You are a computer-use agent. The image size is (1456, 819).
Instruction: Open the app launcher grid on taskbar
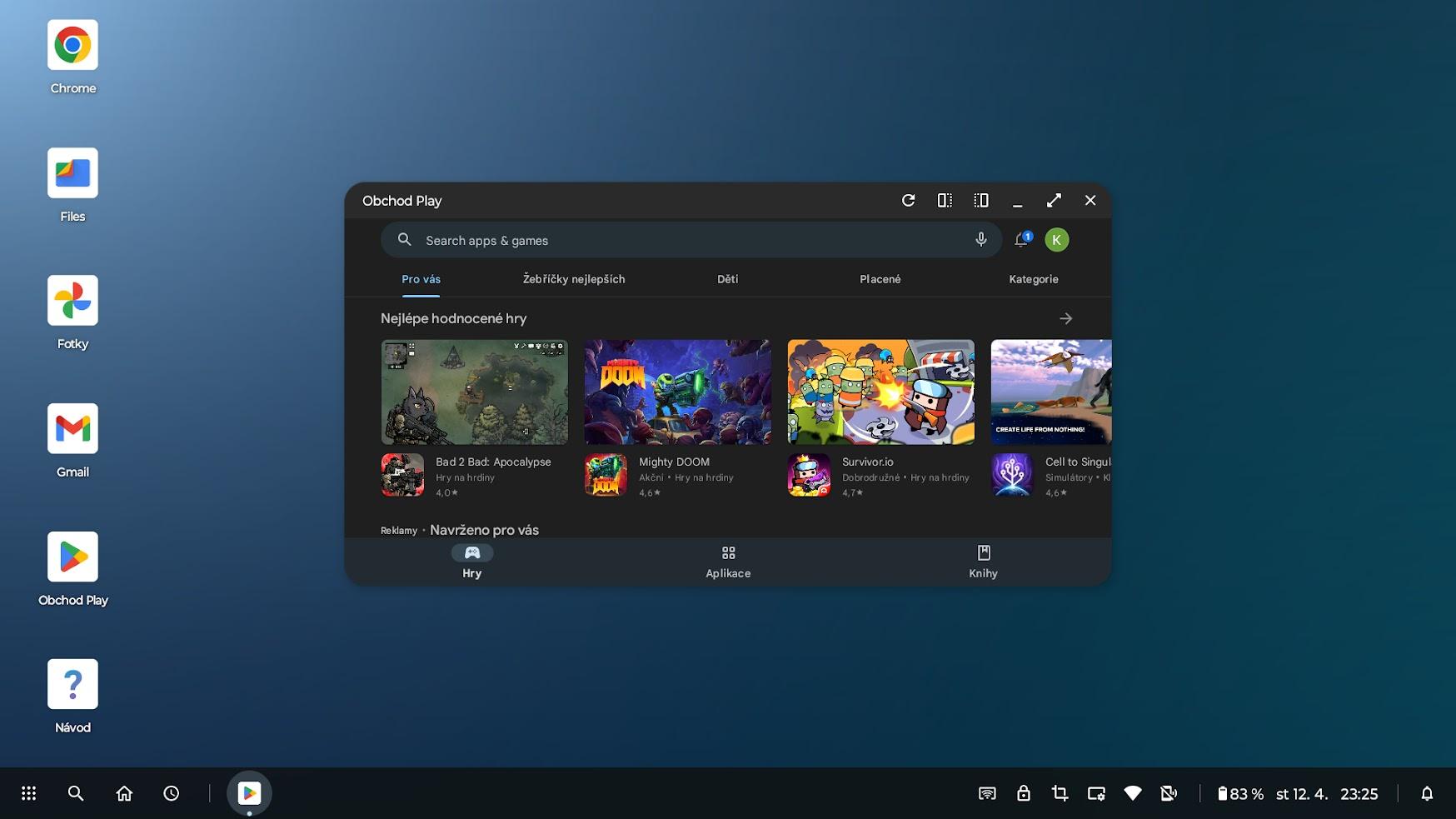pos(28,793)
